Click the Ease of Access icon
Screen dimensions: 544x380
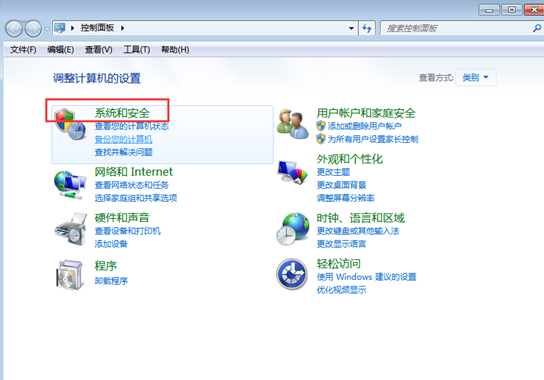click(292, 274)
